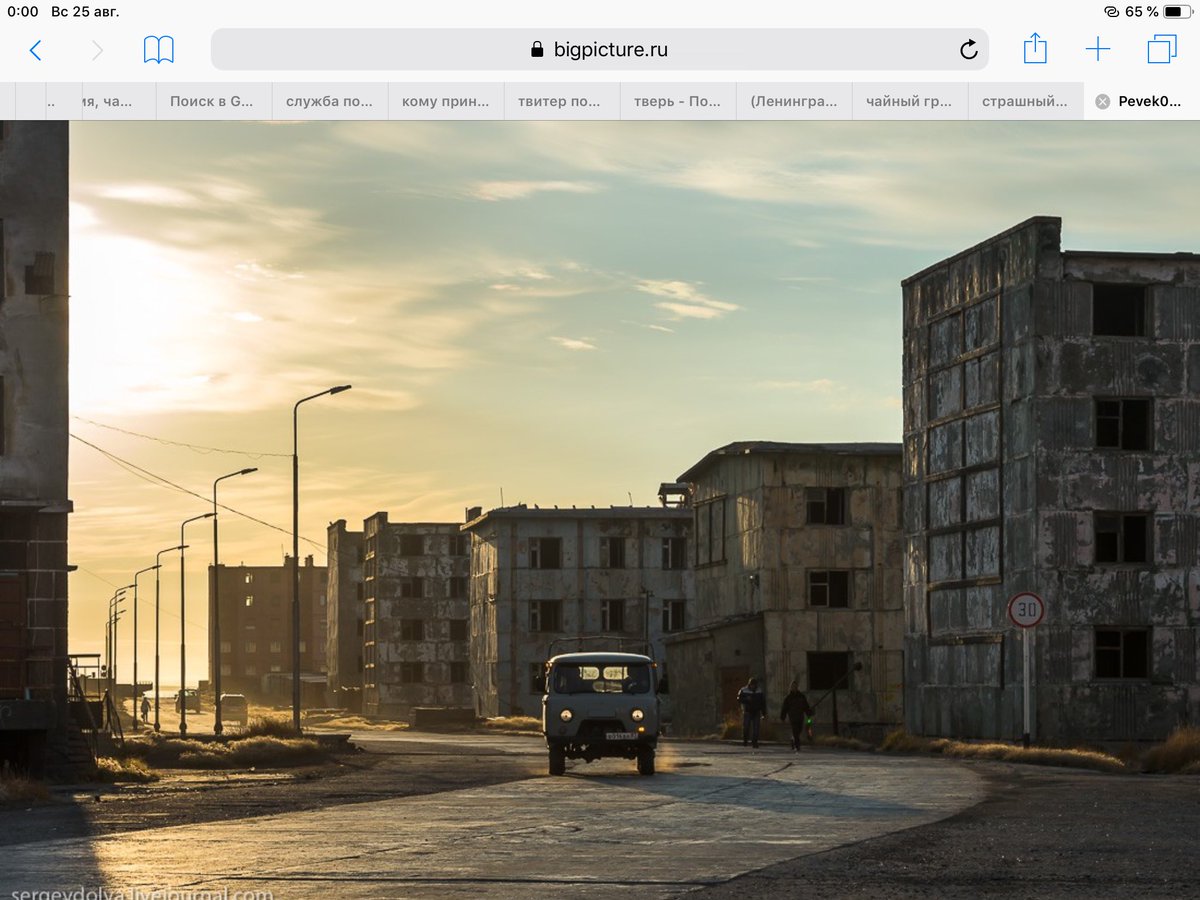
Task: Go back to the previous page
Action: coord(36,50)
